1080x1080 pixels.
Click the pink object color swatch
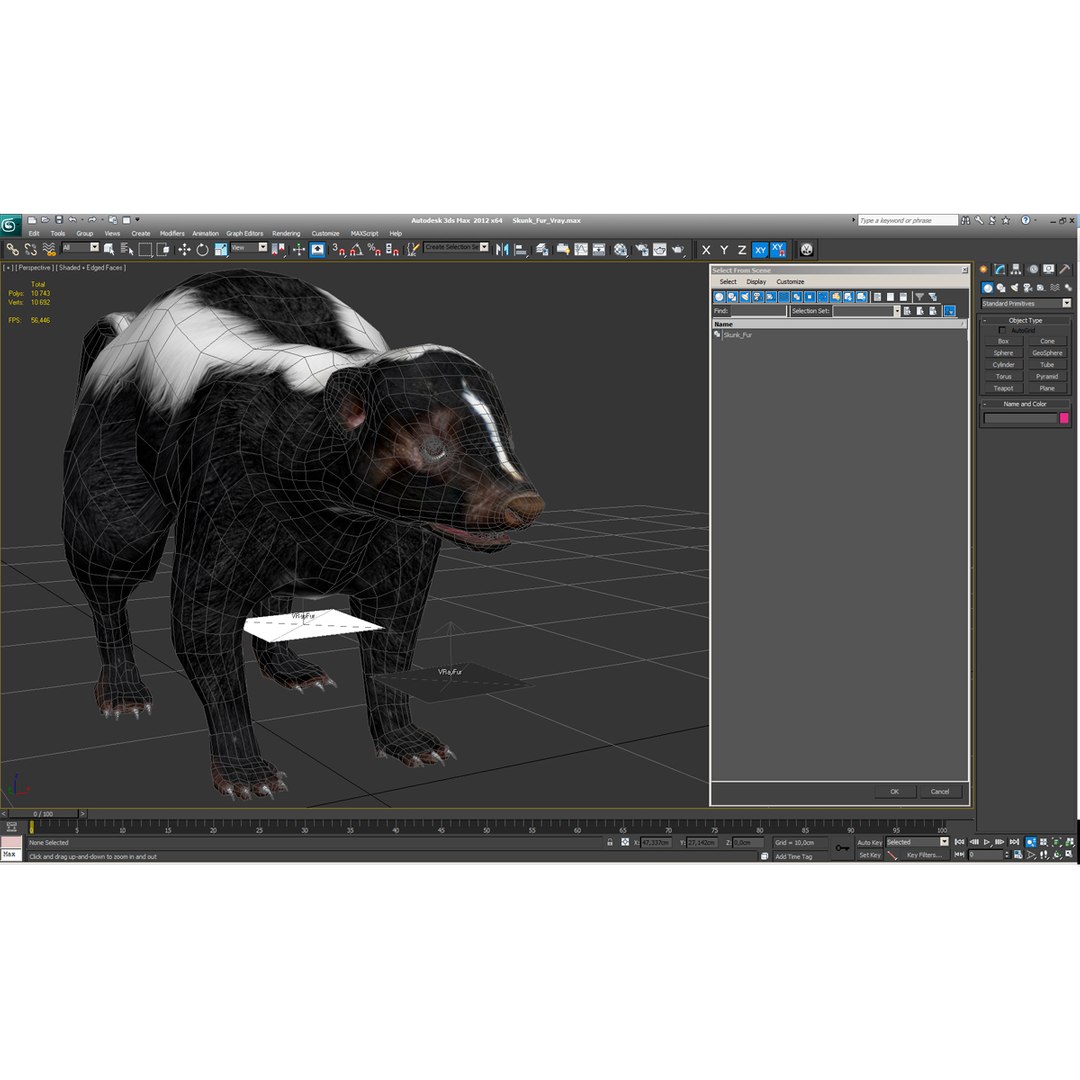pyautogui.click(x=1064, y=418)
